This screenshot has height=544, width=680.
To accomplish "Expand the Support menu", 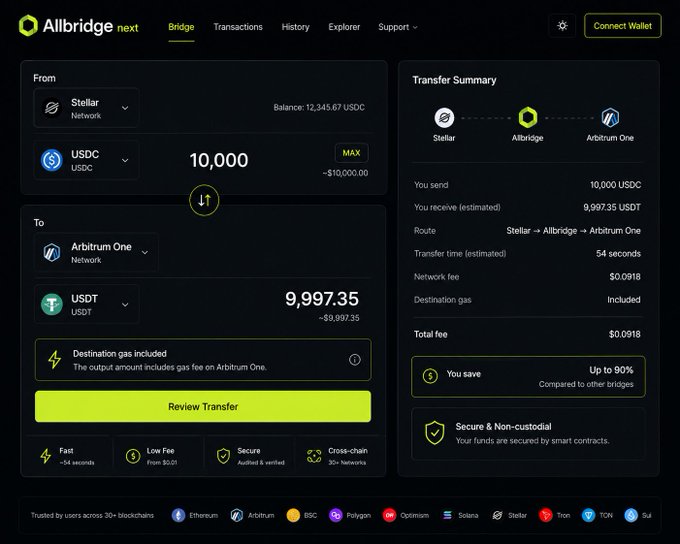I will (398, 27).
